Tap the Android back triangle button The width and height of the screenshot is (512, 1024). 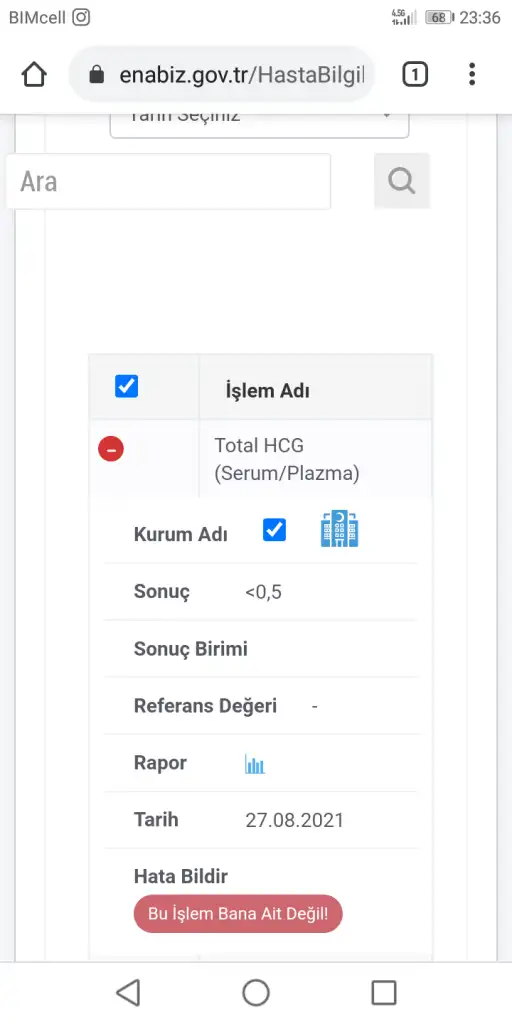[x=128, y=993]
